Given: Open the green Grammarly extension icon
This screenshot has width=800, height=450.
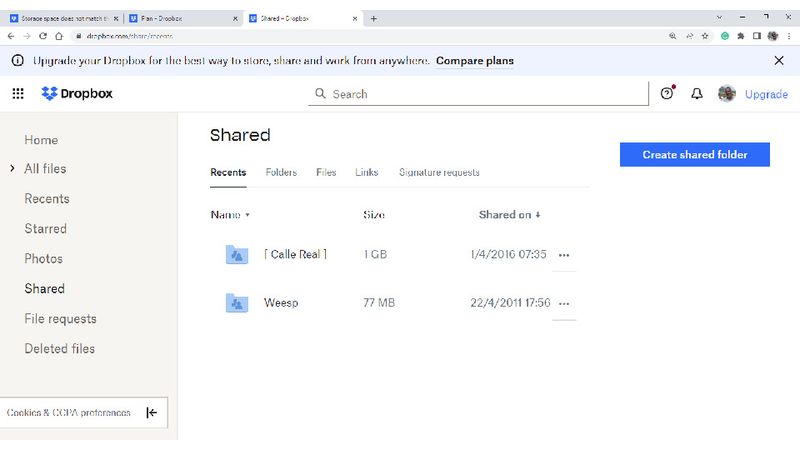Looking at the screenshot, I should 724,36.
